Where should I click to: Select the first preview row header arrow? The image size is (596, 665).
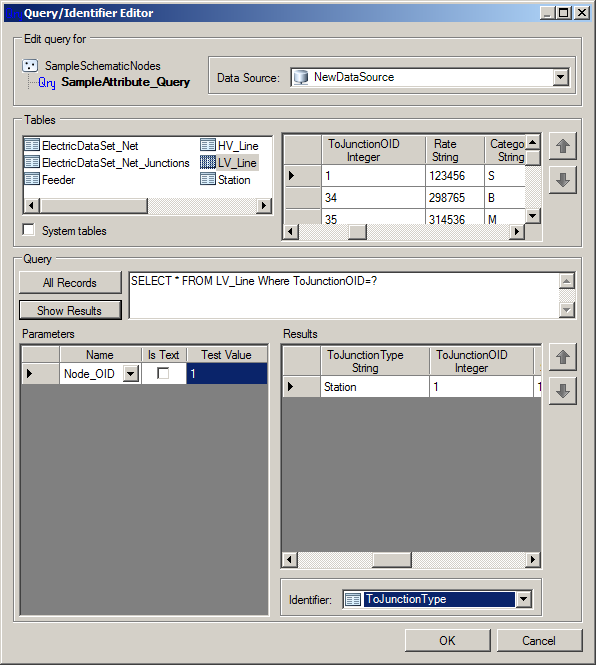pos(302,176)
